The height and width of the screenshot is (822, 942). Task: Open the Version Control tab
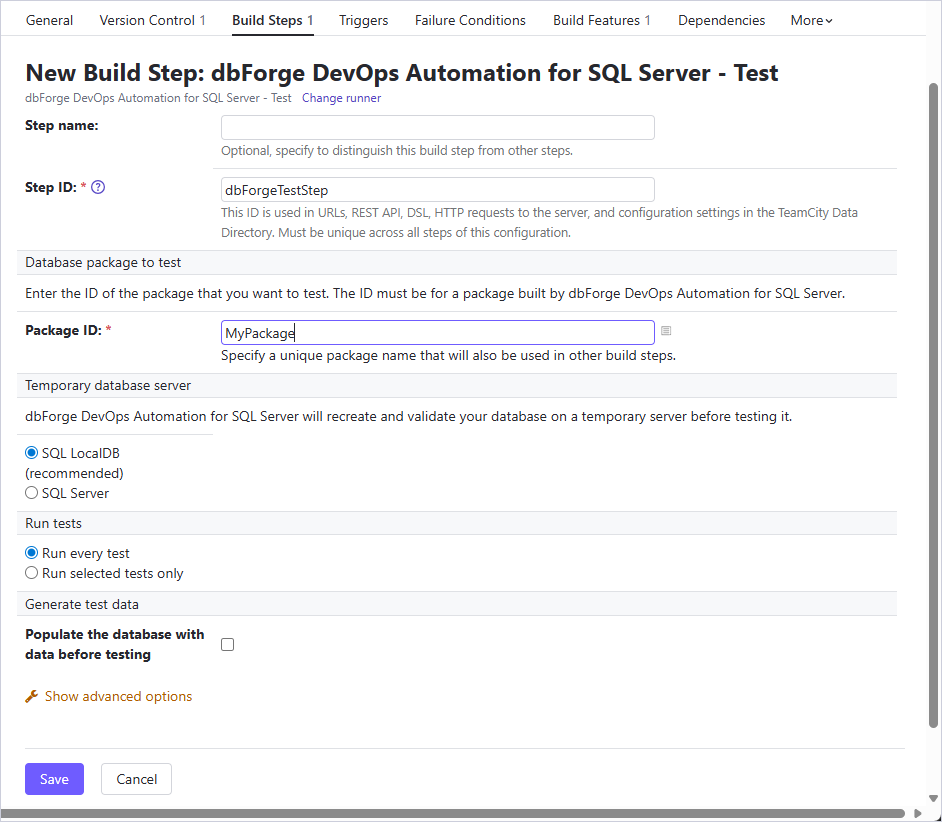click(x=152, y=20)
